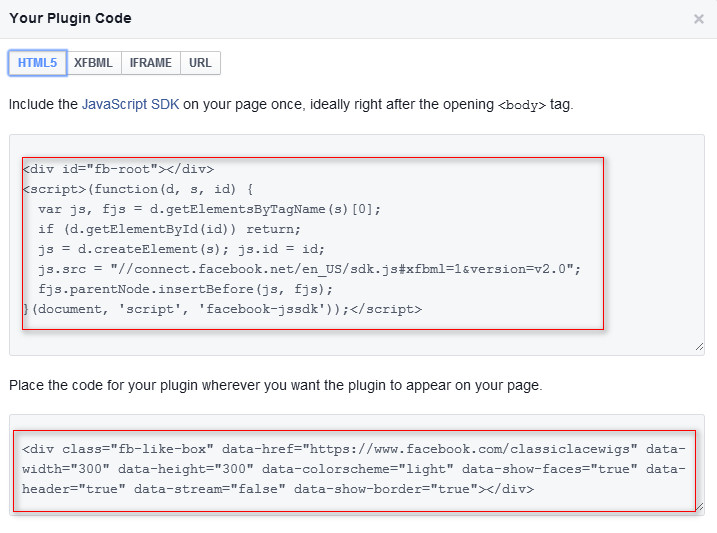Screen dimensions: 717x533
Task: Click the fjs.parentNode.insertBefore line
Action: coord(185,289)
